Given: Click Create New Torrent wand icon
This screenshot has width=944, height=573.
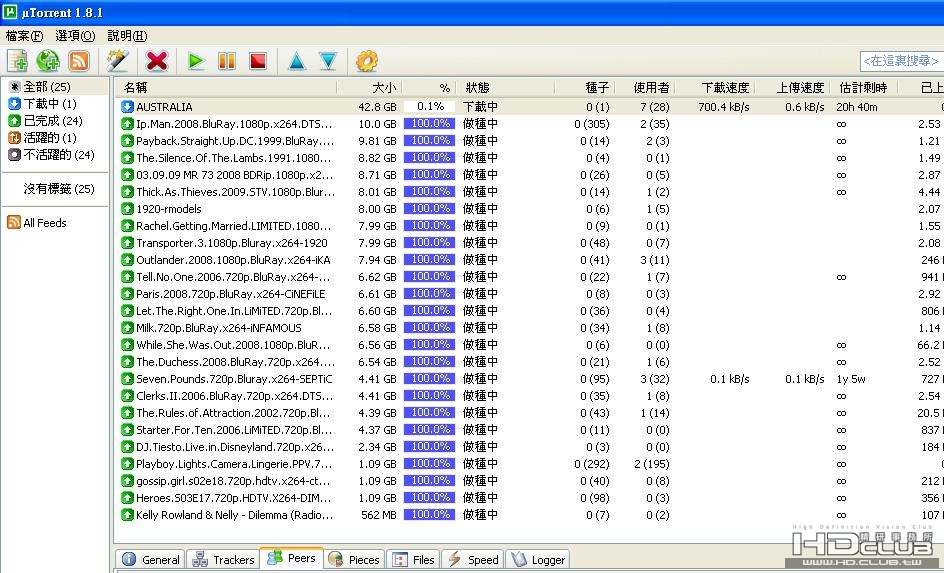Looking at the screenshot, I should click(117, 61).
